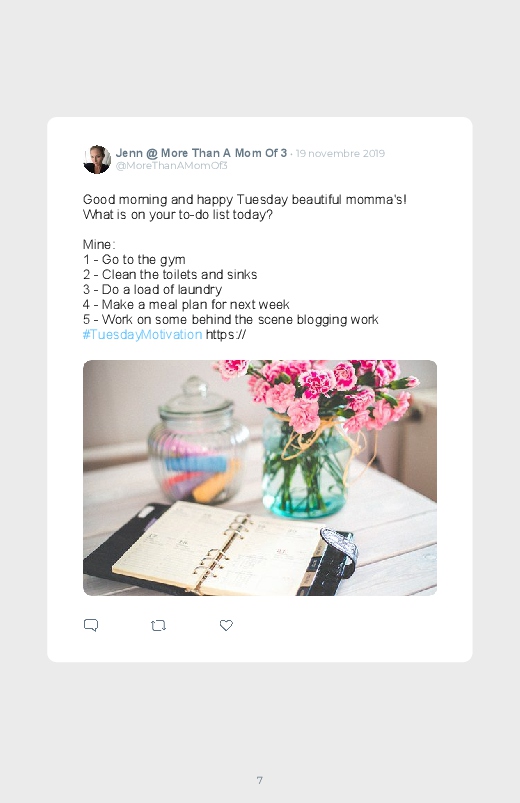Click 'What is on your to-do list today?'

coord(178,215)
